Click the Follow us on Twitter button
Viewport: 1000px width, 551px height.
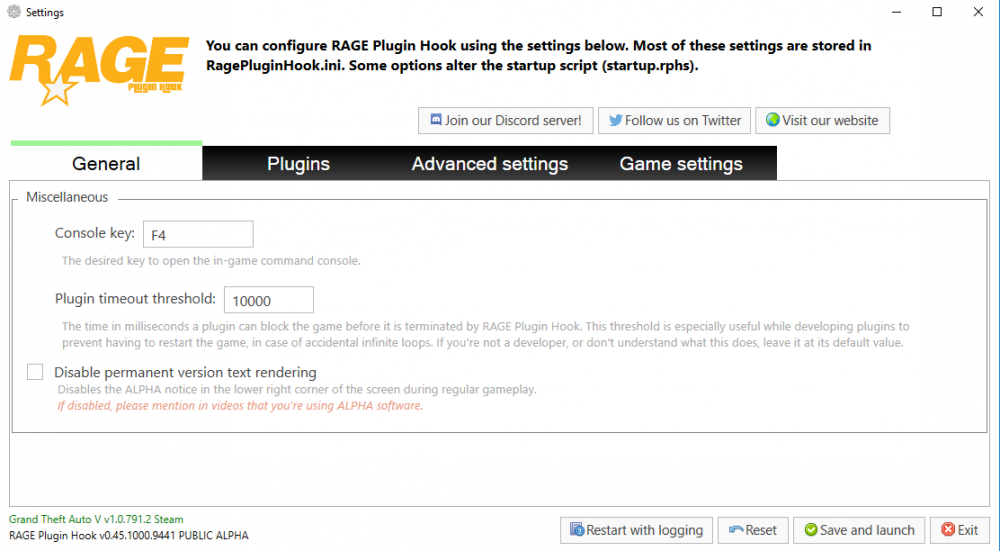[x=674, y=121]
